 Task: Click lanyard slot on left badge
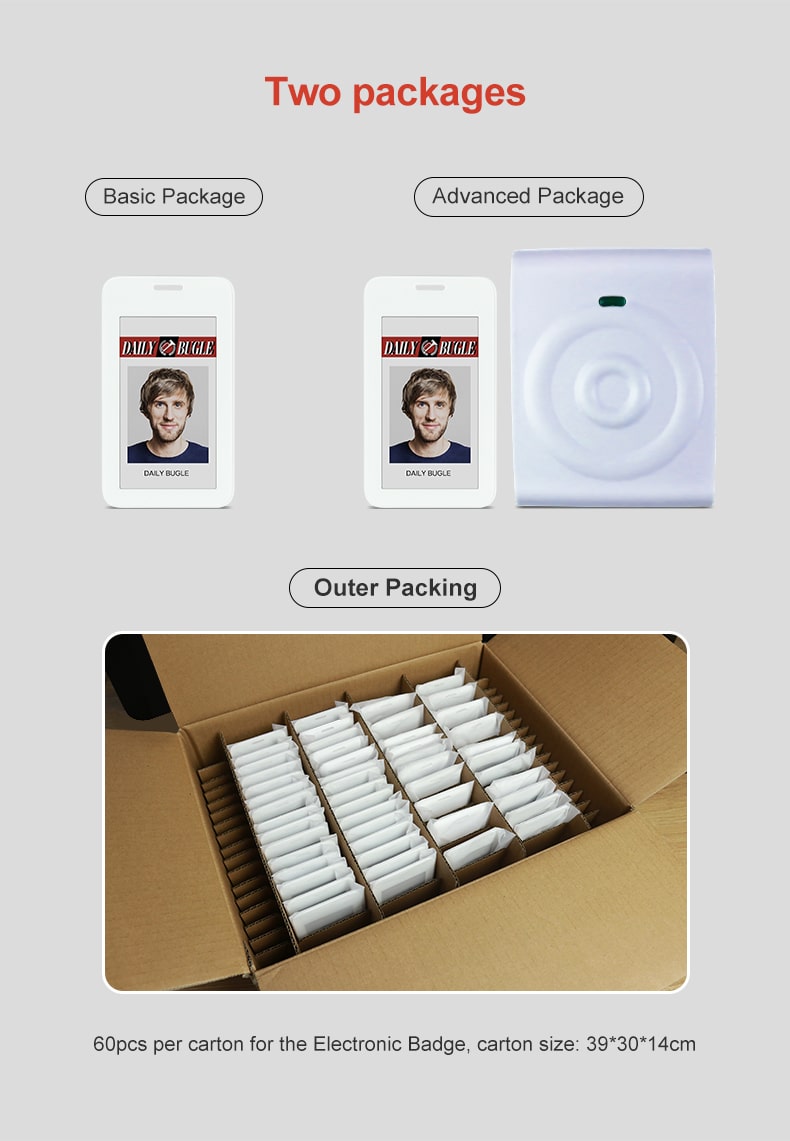tap(168, 287)
